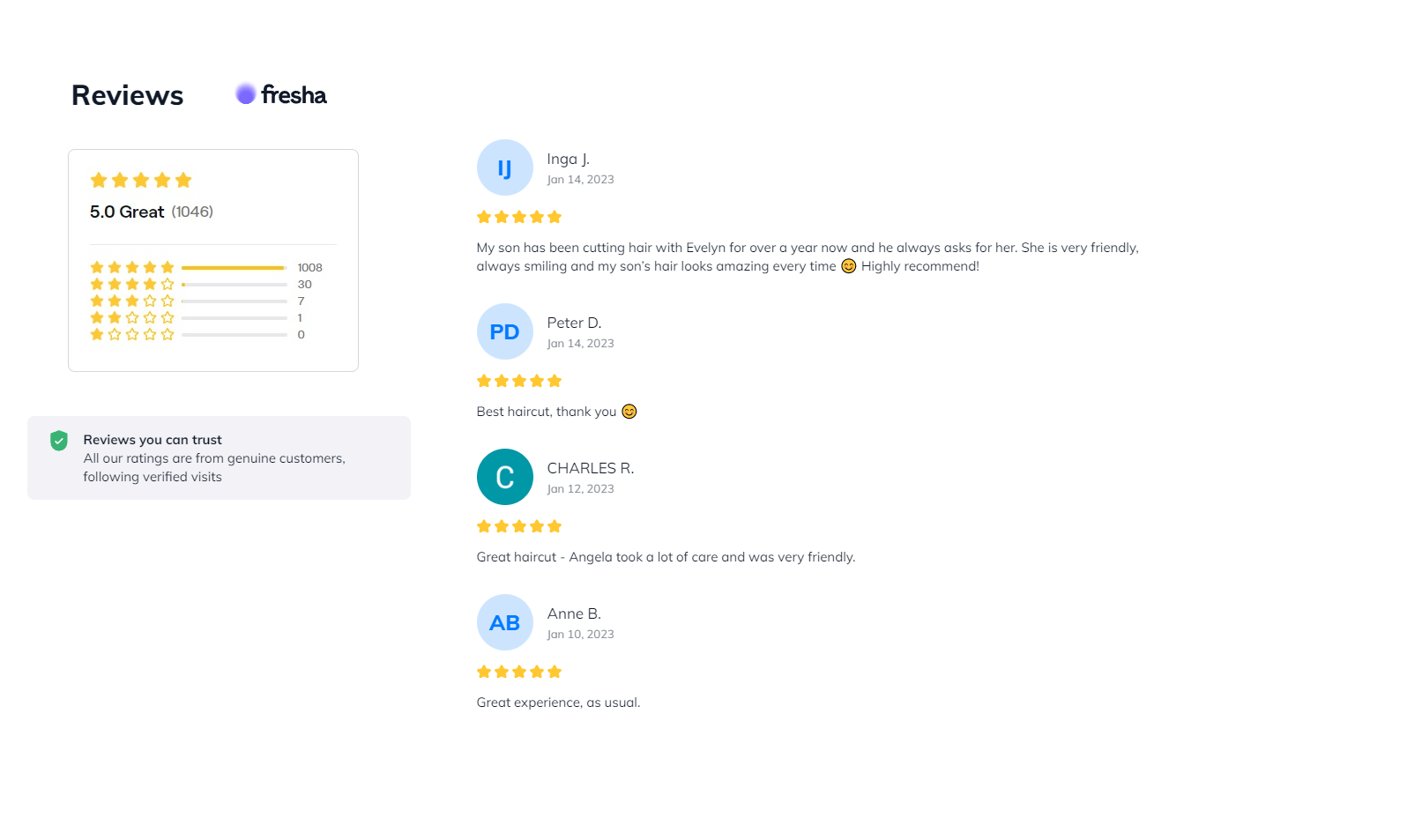The width and height of the screenshot is (1422, 840).
Task: Click Charles R.'s teal C avatar
Action: pyautogui.click(x=504, y=477)
